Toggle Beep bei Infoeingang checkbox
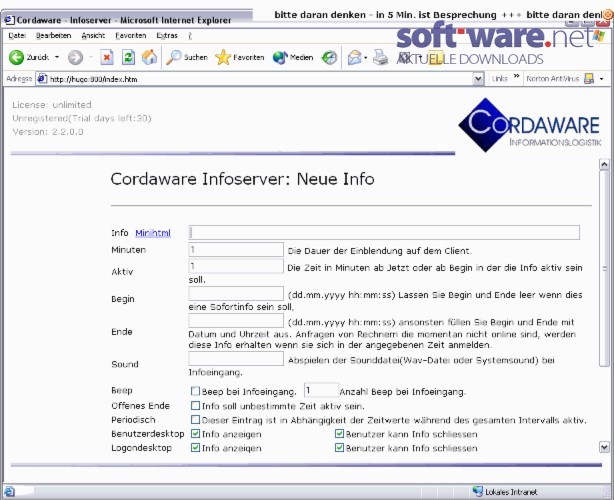The image size is (614, 500). point(195,391)
